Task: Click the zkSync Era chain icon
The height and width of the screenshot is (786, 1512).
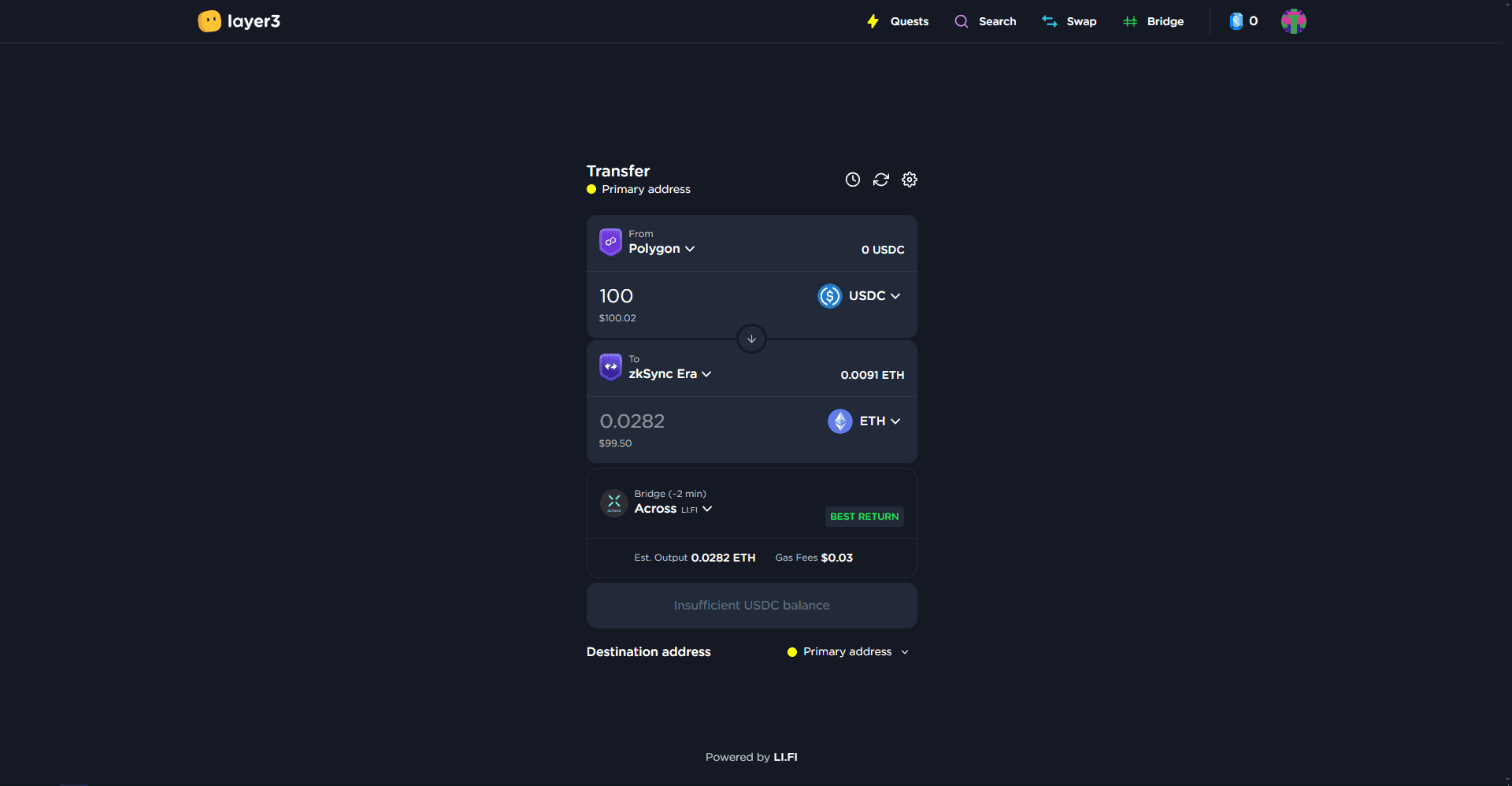Action: (611, 367)
